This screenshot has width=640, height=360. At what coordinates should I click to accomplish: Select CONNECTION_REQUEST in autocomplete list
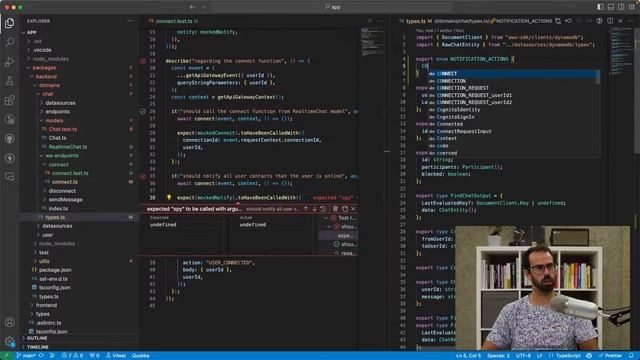pos(514,88)
